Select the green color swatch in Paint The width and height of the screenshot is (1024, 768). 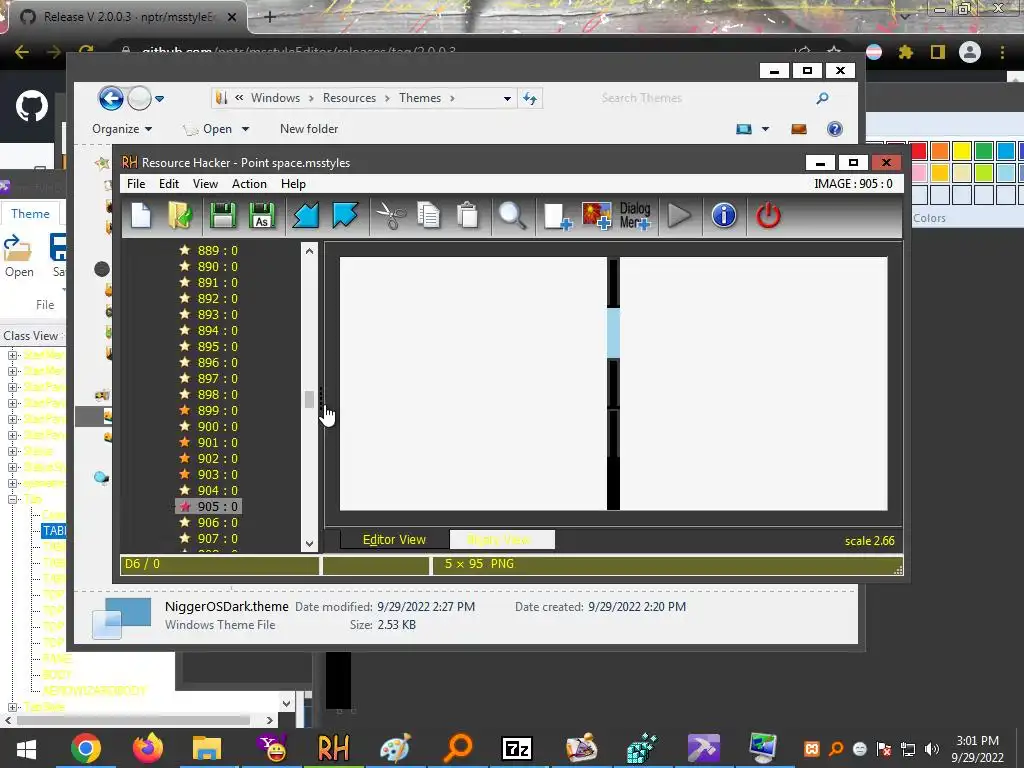[984, 151]
